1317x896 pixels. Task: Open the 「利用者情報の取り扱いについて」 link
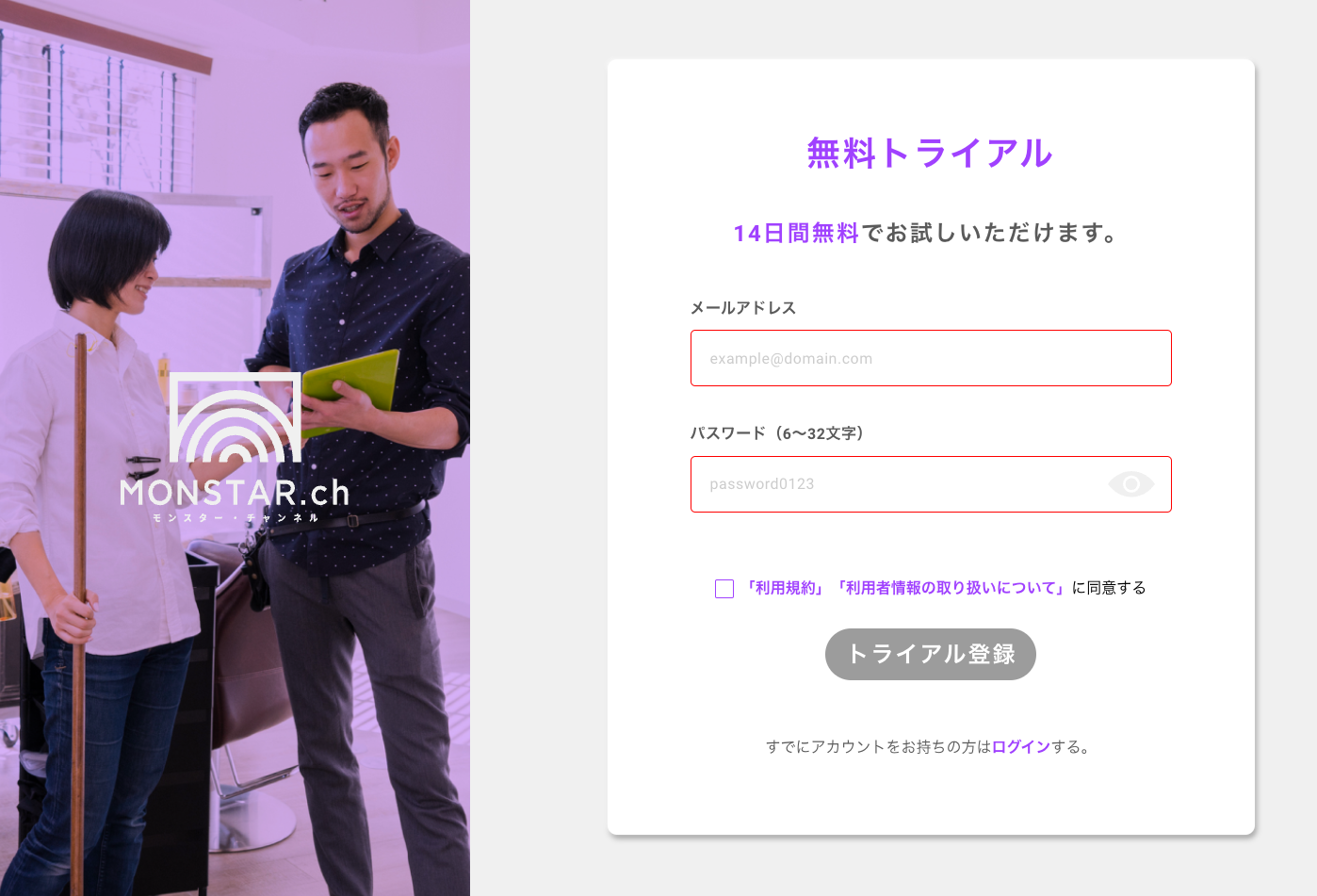[951, 588]
